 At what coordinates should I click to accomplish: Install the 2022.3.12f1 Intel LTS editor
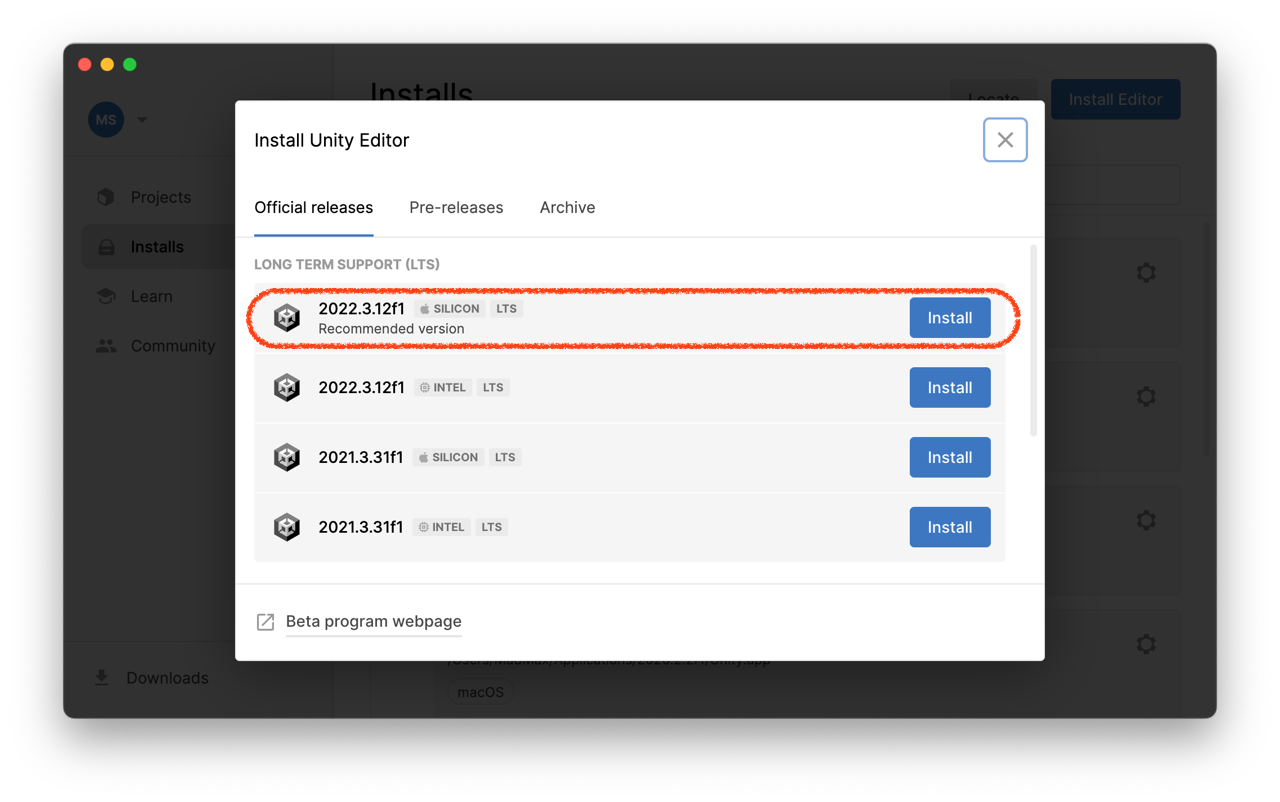(x=950, y=388)
